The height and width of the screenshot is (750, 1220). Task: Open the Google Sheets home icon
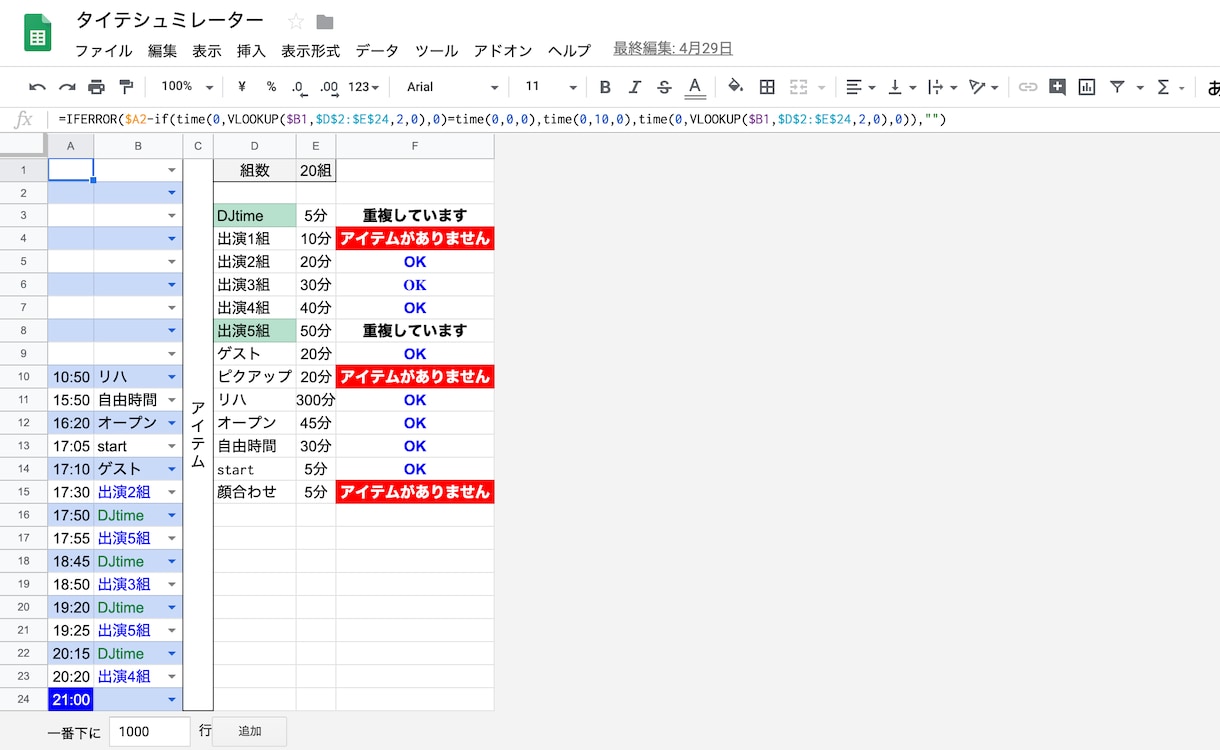tap(38, 34)
